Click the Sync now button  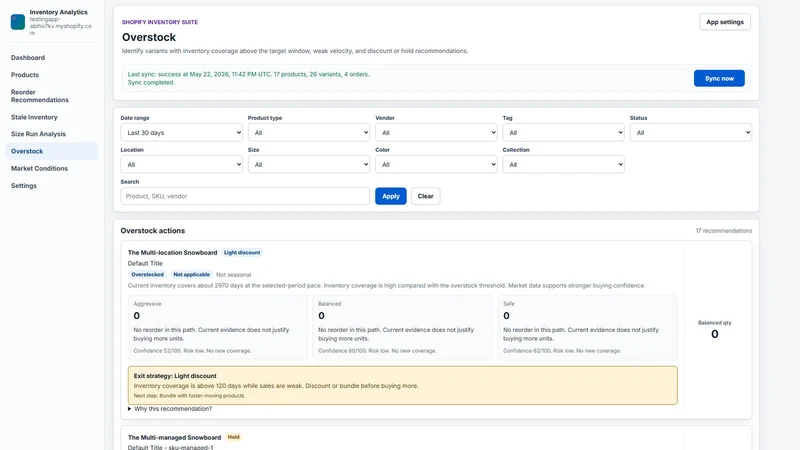(719, 78)
